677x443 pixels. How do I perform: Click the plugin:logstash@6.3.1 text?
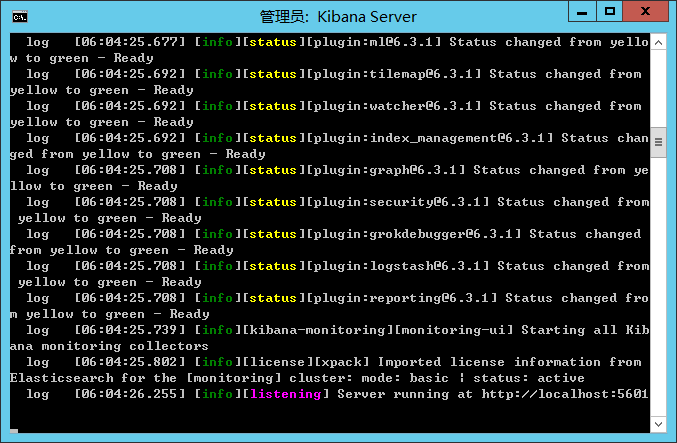398,266
